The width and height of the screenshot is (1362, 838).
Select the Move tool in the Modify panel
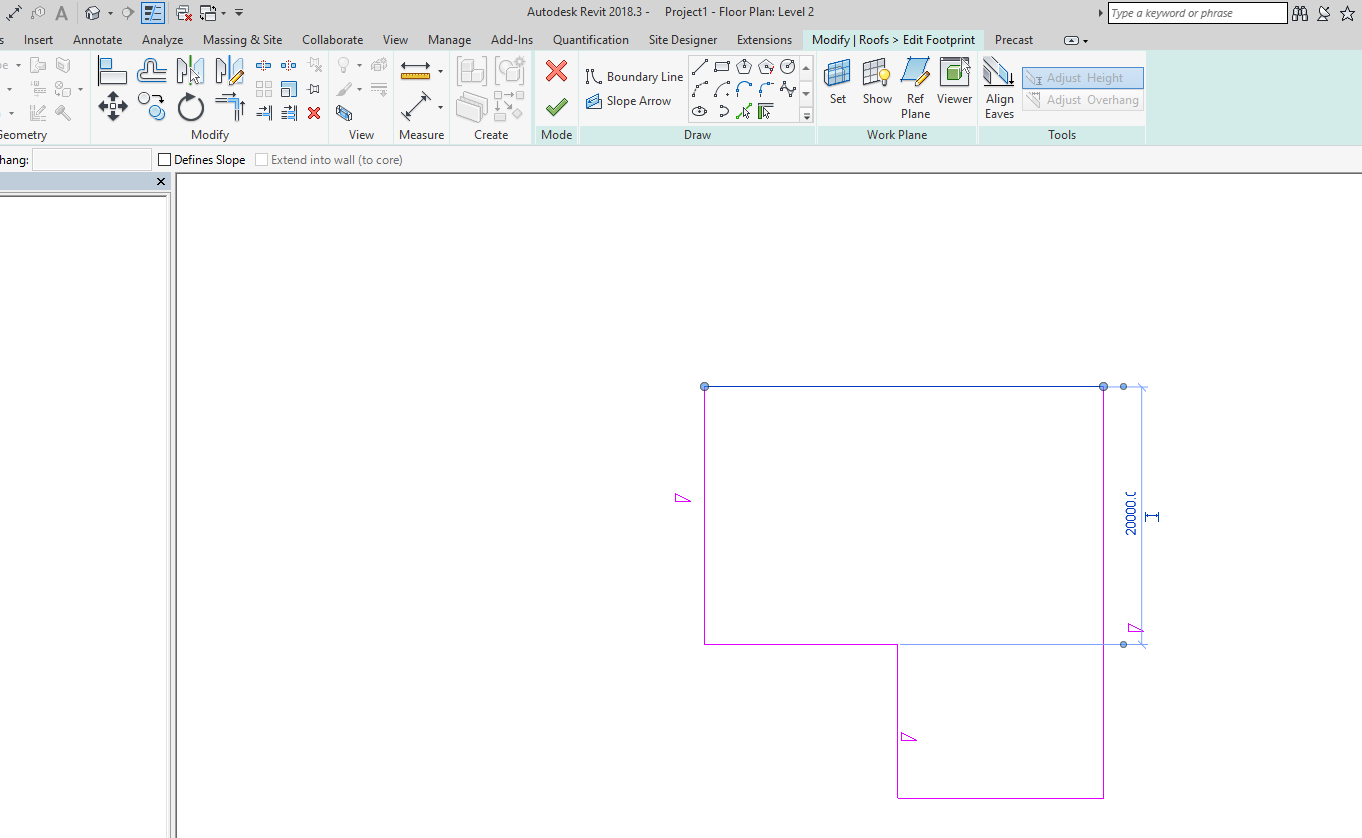tap(113, 107)
